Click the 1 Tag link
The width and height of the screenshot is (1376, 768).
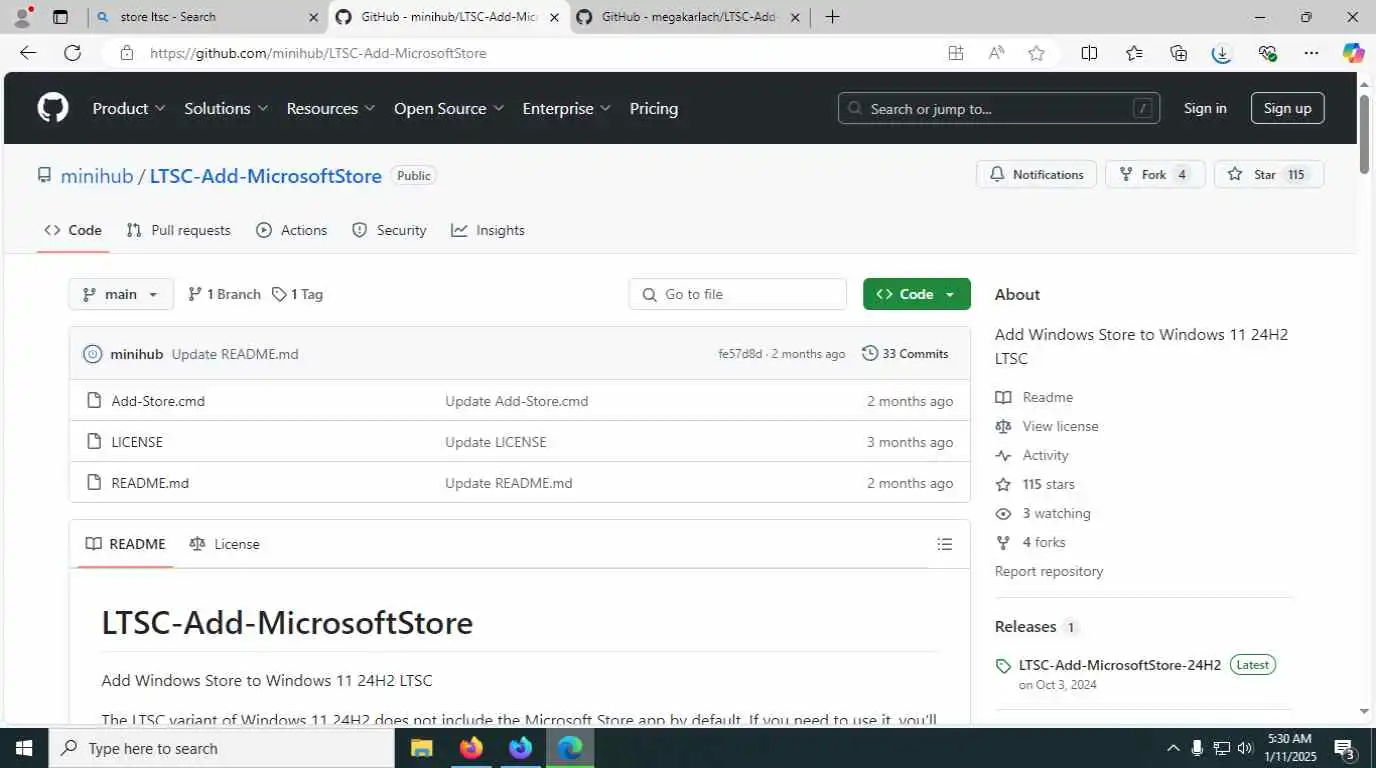click(297, 294)
